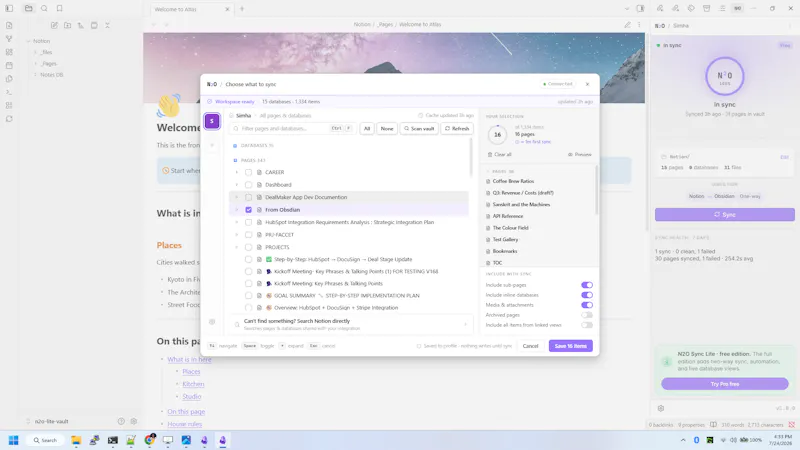This screenshot has height=450, width=800.
Task: Click the None selection button
Action: [387, 129]
